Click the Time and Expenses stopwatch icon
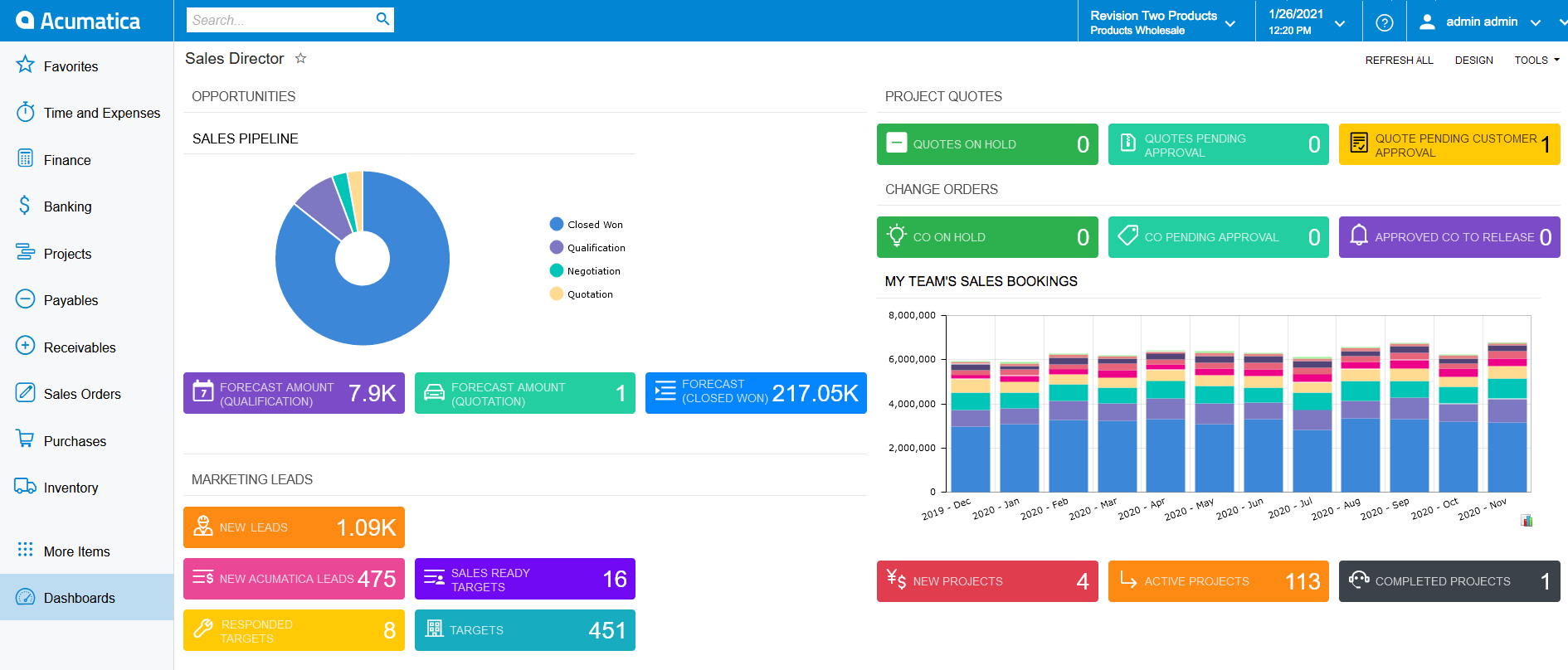Image resolution: width=1568 pixels, height=670 pixels. click(x=26, y=111)
